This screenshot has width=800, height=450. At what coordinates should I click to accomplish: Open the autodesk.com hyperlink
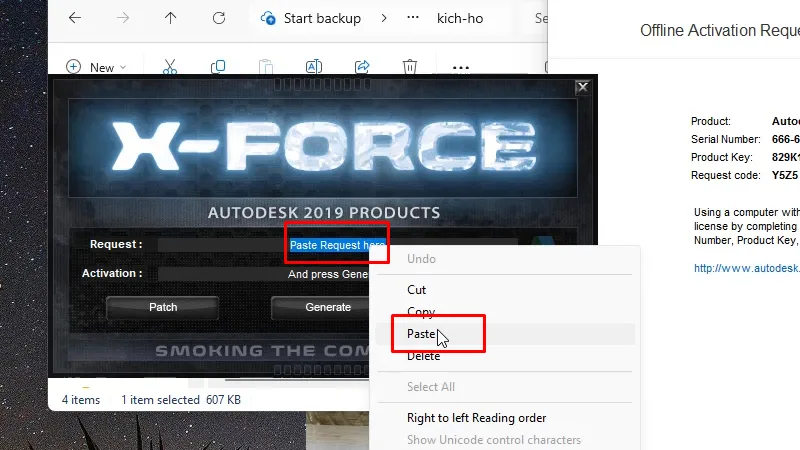[746, 268]
